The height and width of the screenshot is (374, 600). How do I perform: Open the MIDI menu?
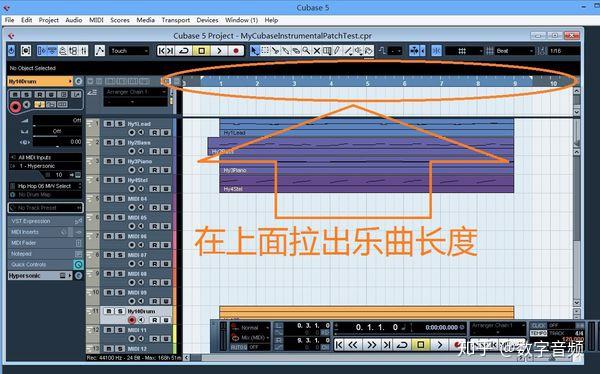(x=96, y=20)
